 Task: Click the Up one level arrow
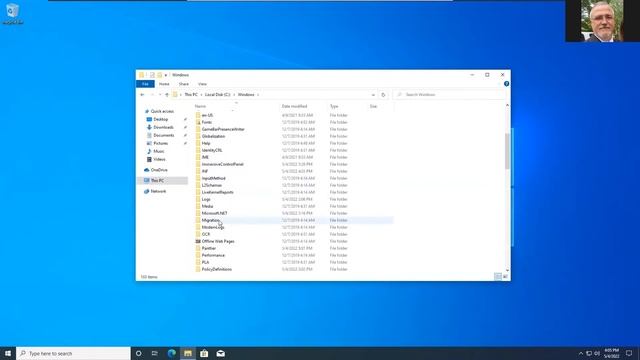[167, 95]
